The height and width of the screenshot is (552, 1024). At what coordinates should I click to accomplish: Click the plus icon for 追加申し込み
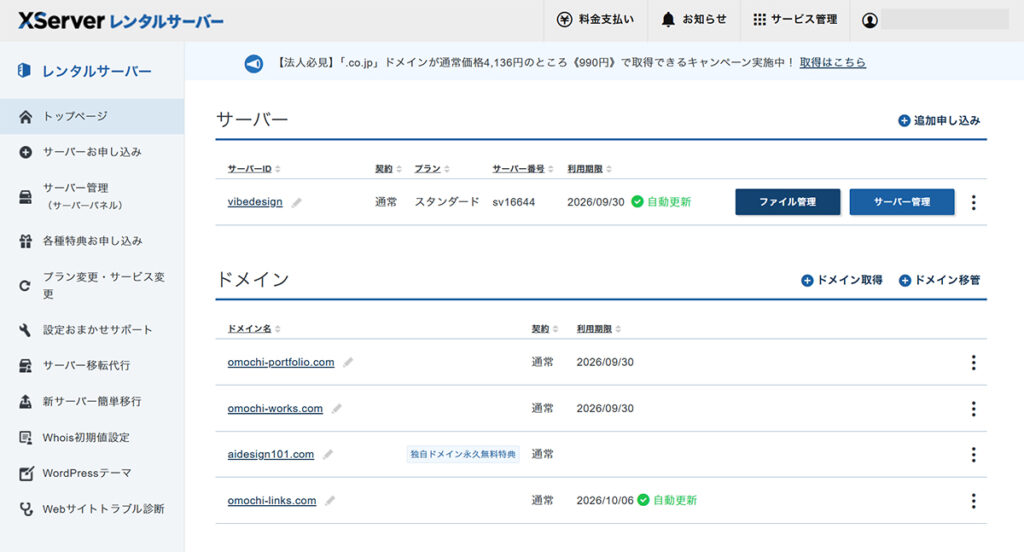coord(904,121)
